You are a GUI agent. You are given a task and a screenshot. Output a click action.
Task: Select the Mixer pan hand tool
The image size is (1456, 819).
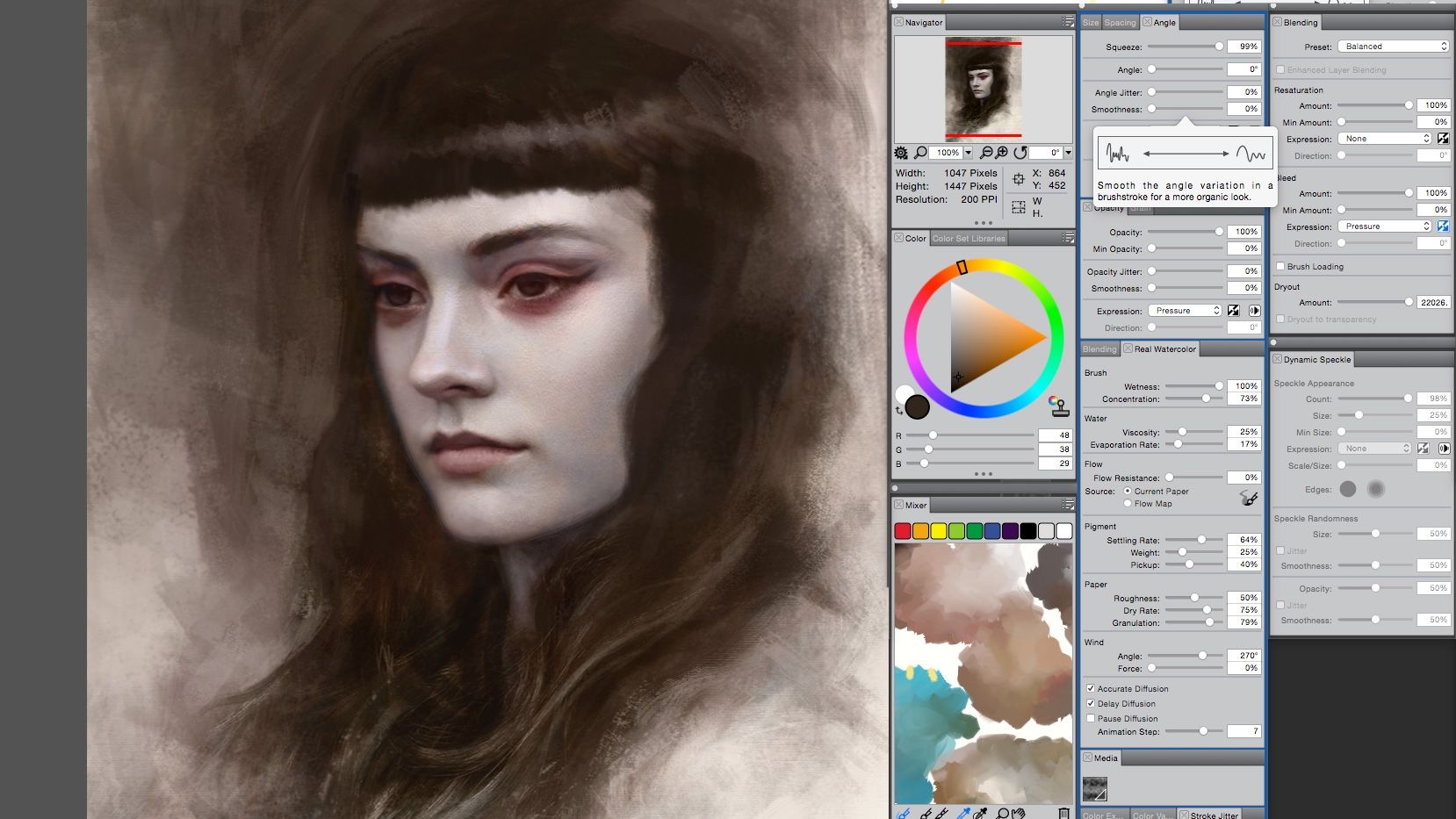(x=1019, y=814)
